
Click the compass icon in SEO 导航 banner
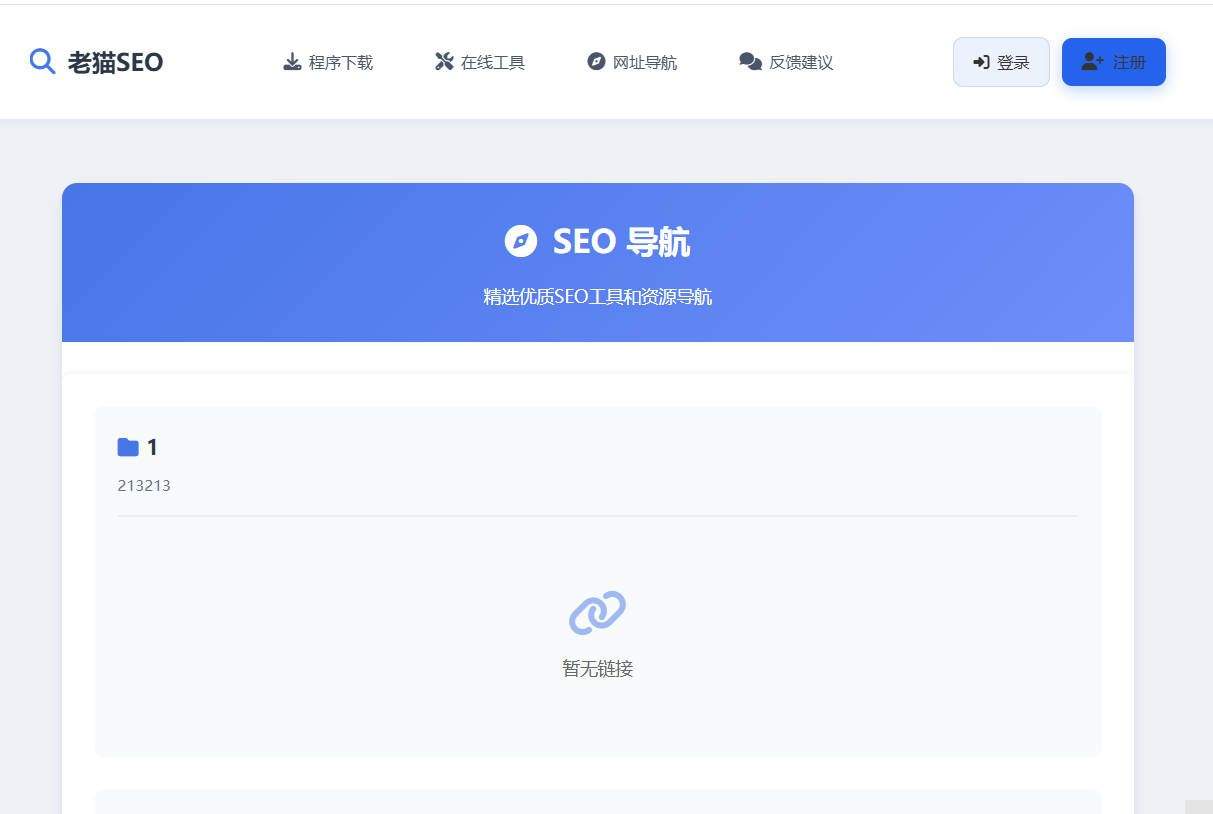tap(521, 241)
